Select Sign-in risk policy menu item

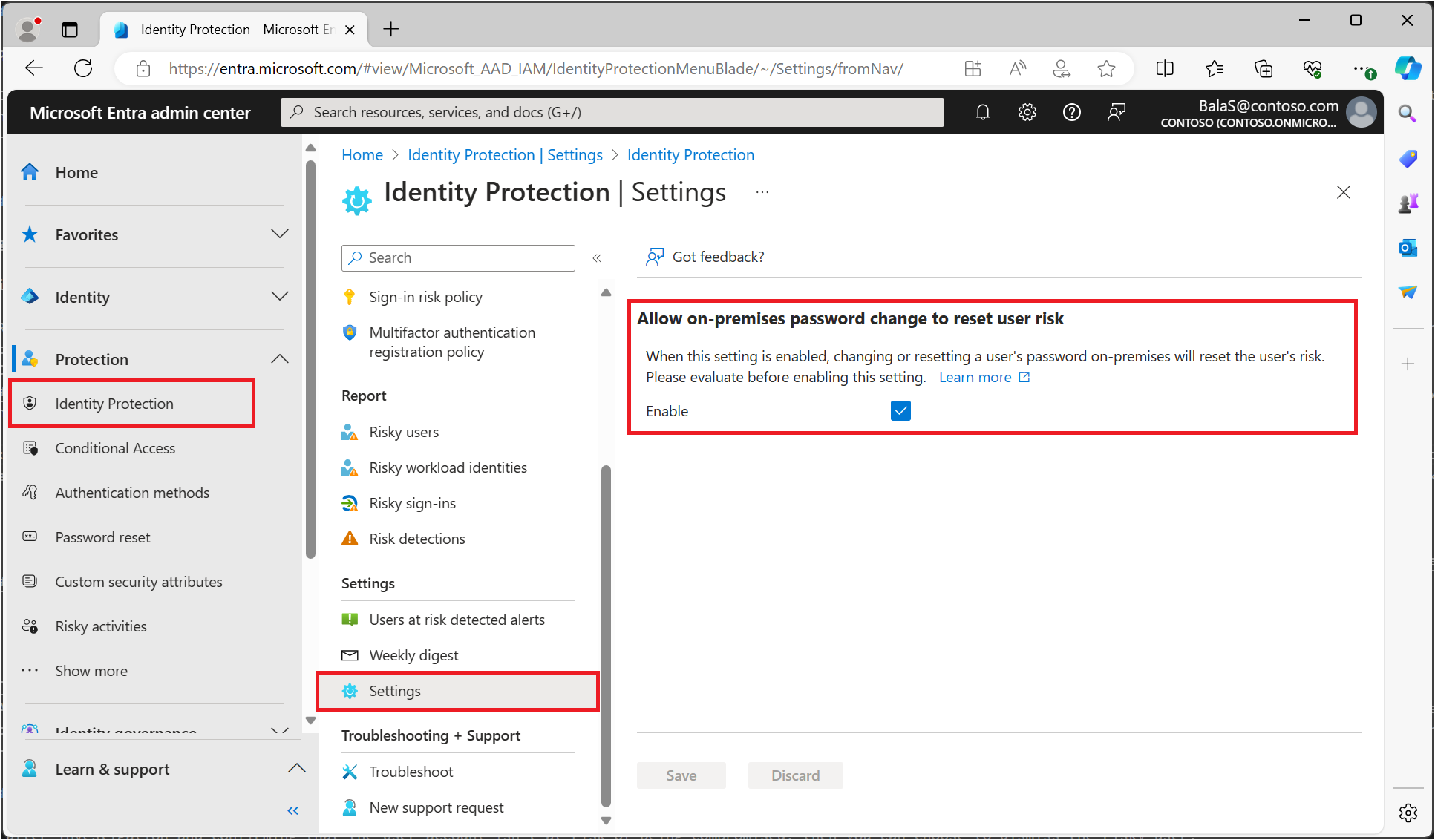click(425, 297)
